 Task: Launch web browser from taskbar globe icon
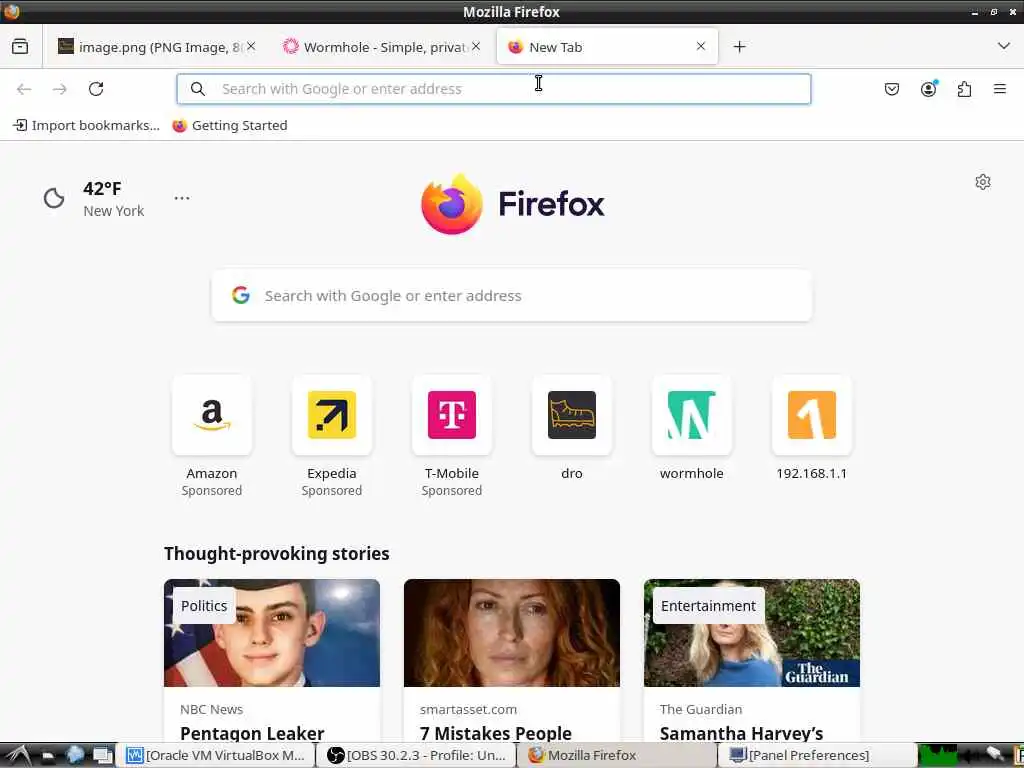pos(74,756)
